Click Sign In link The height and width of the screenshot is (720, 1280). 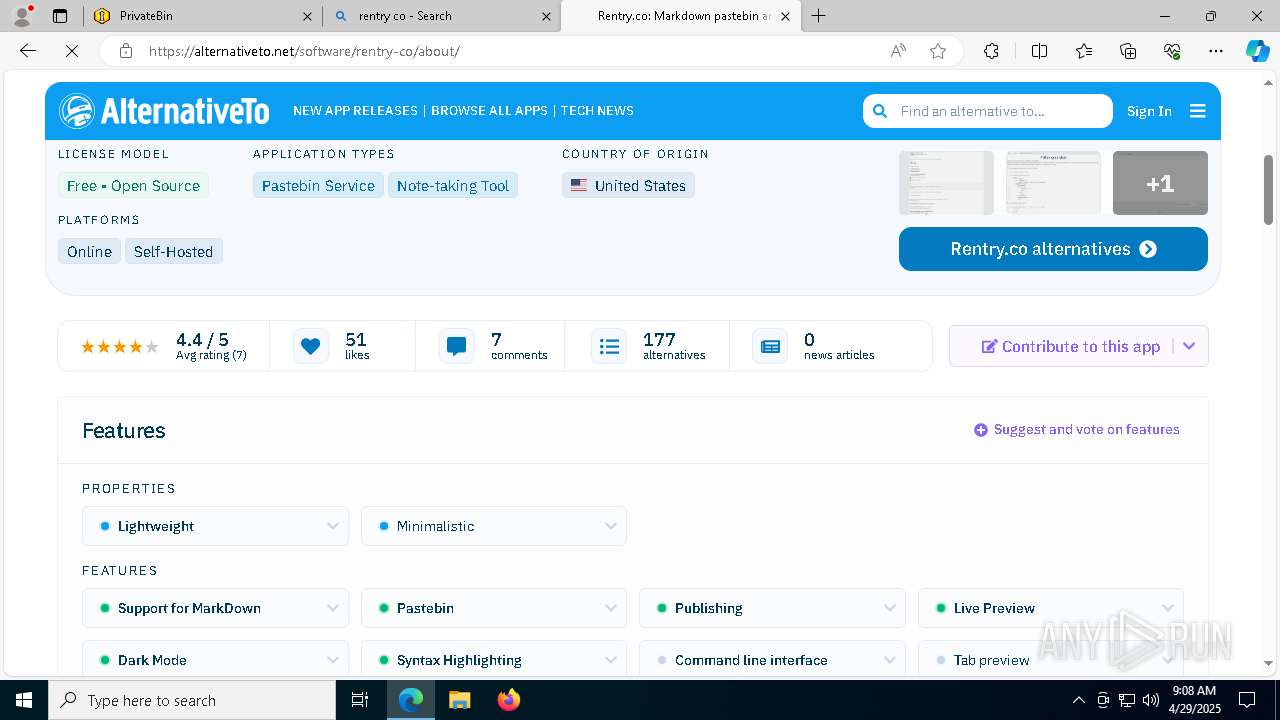1149,111
